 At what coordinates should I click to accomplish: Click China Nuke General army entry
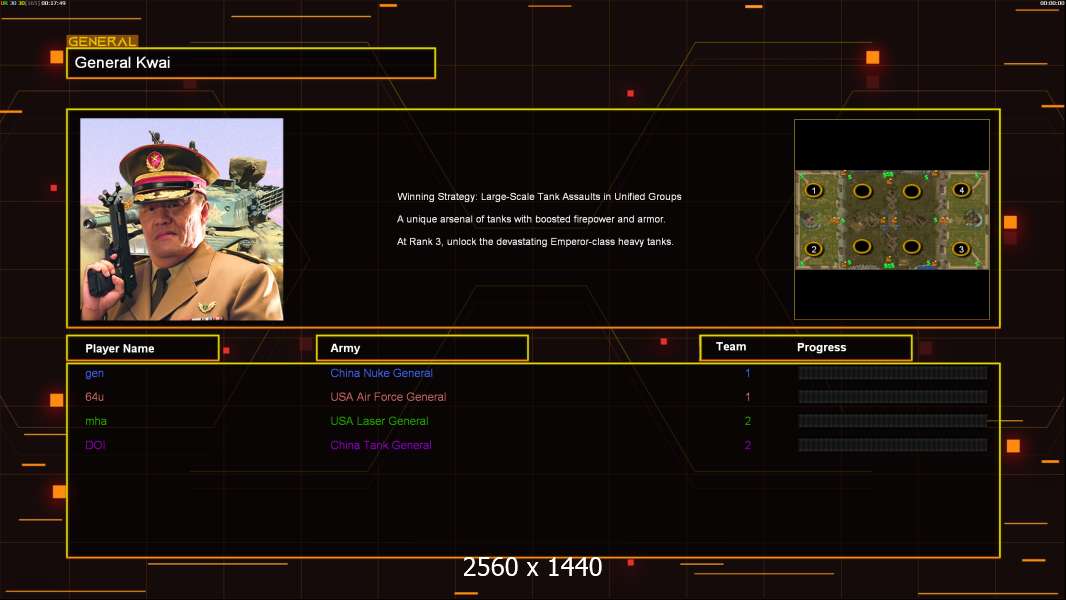click(381, 373)
